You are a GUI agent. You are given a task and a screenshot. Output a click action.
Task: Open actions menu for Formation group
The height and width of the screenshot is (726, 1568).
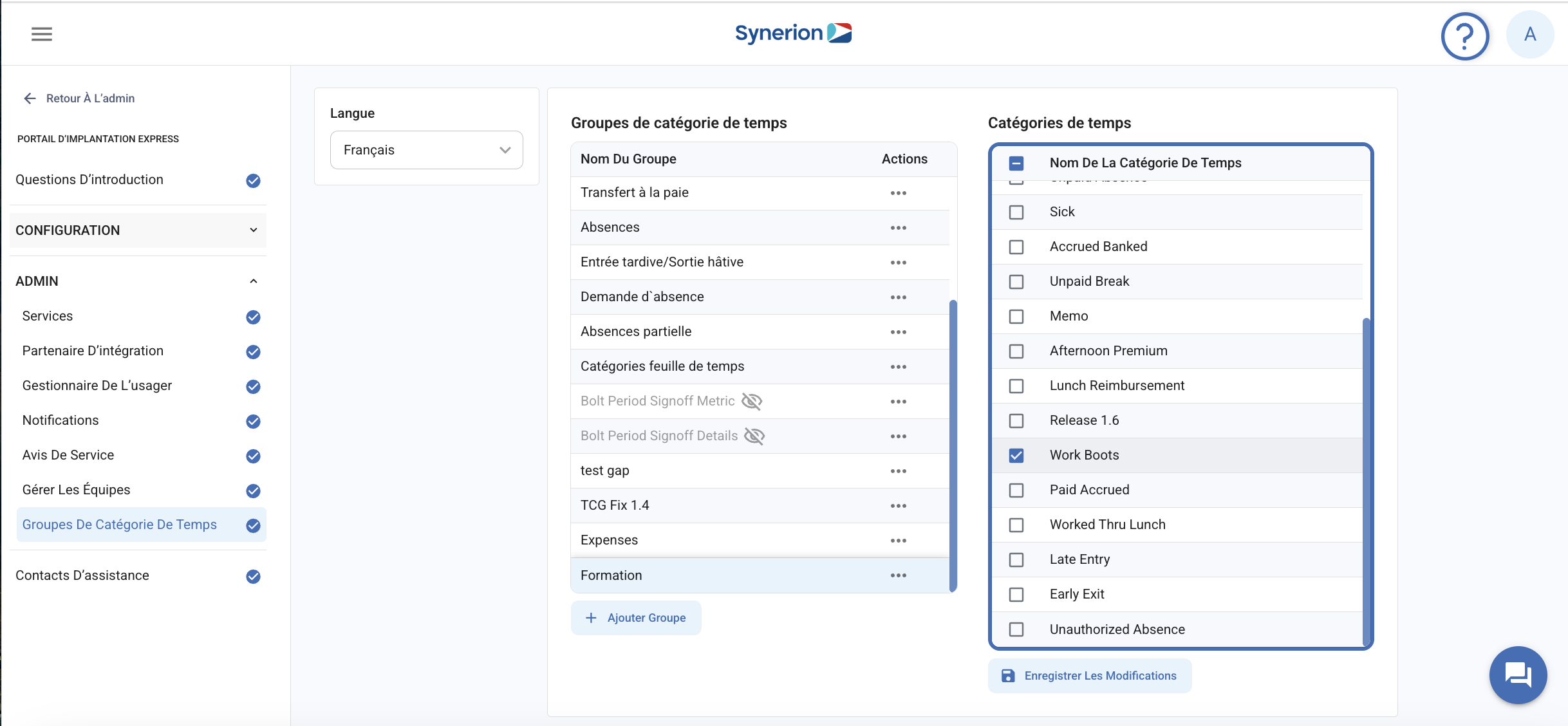899,575
